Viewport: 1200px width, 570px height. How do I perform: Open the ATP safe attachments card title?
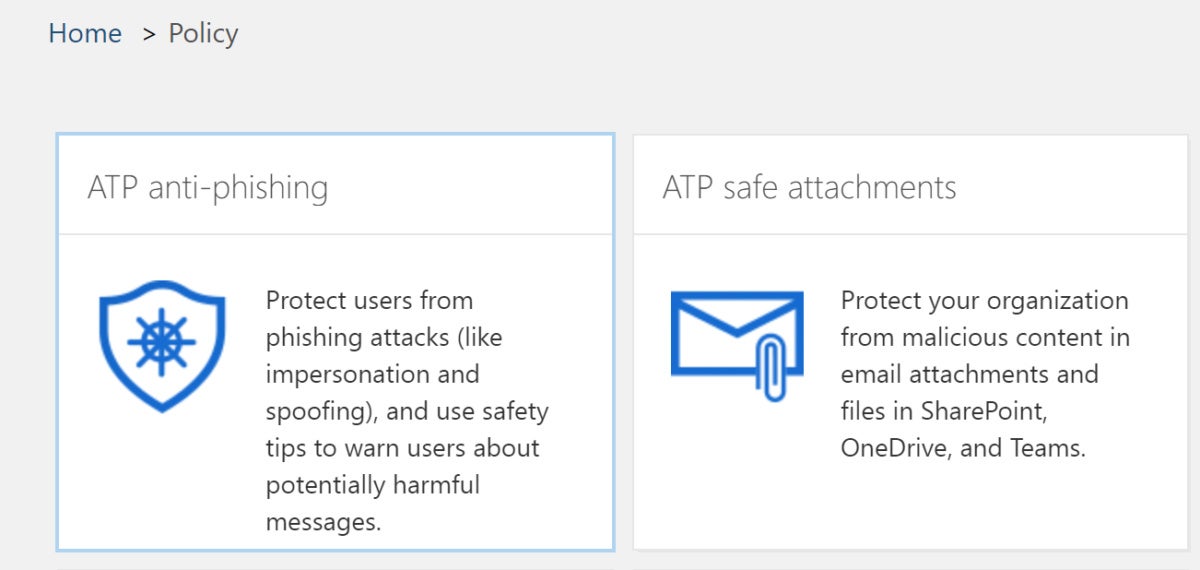[x=809, y=187]
